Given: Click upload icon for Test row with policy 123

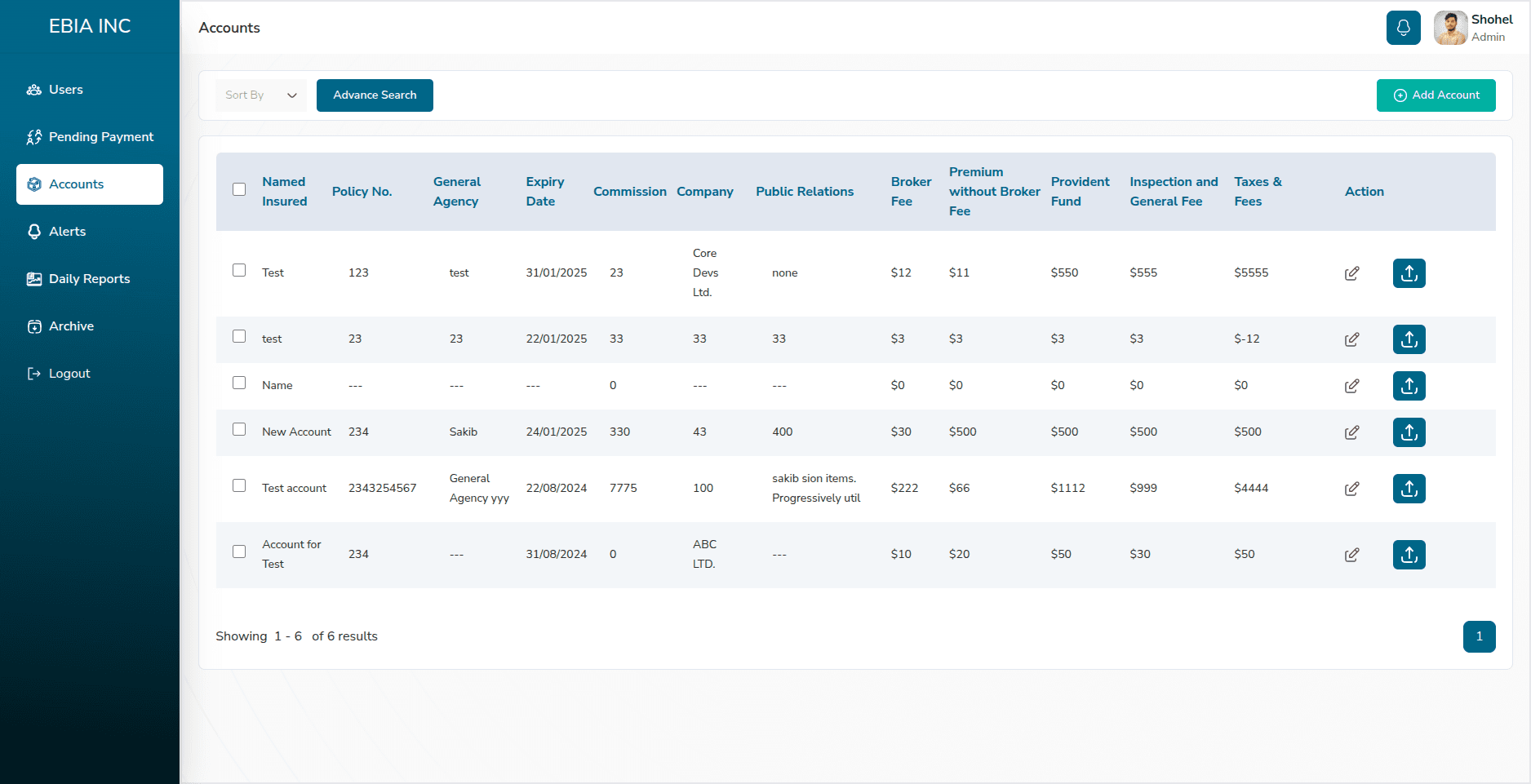Looking at the screenshot, I should tap(1409, 273).
